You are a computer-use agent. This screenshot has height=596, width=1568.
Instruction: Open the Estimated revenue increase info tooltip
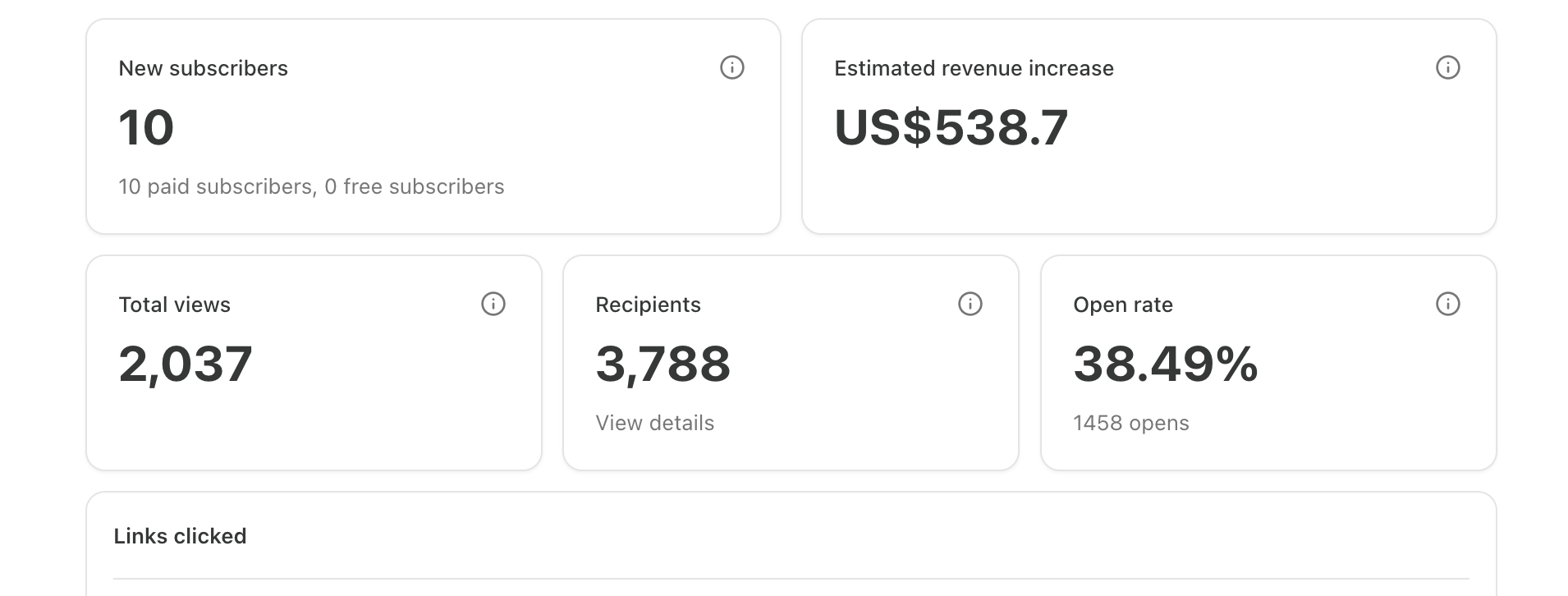(1447, 67)
